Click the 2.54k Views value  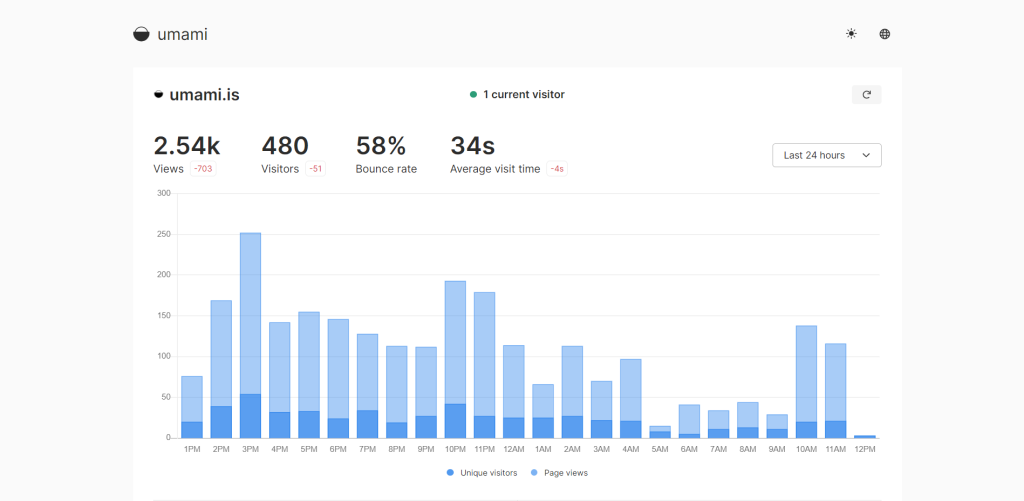pos(185,146)
